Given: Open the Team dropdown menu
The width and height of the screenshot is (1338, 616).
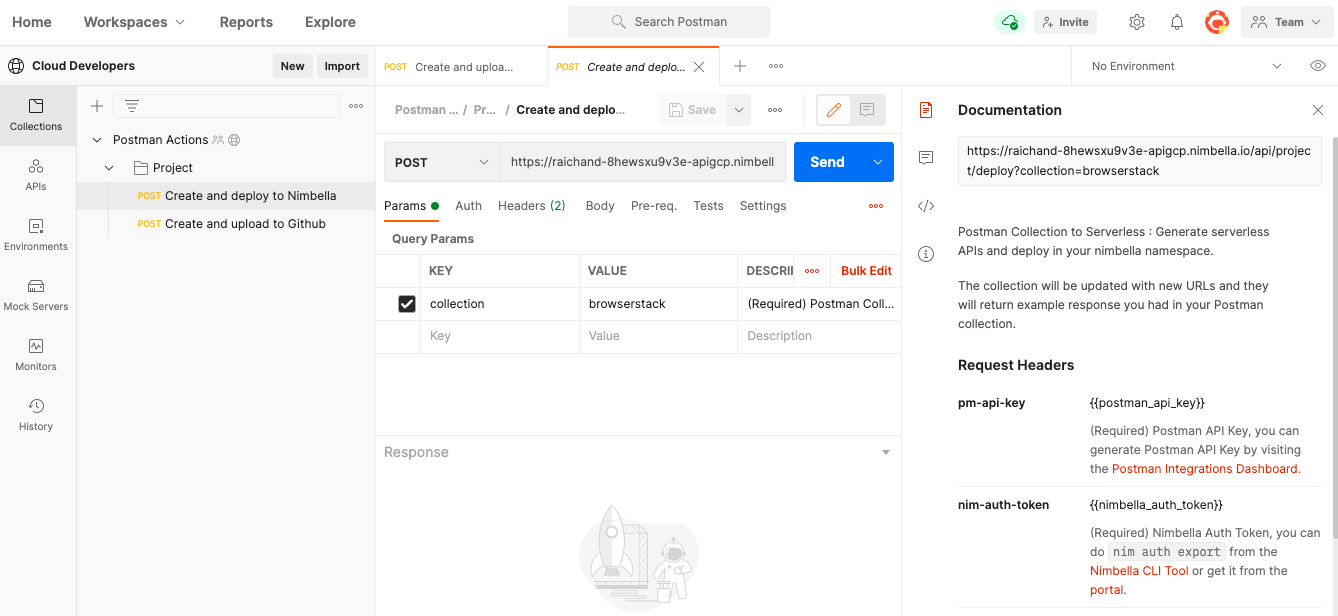Looking at the screenshot, I should pyautogui.click(x=1289, y=22).
